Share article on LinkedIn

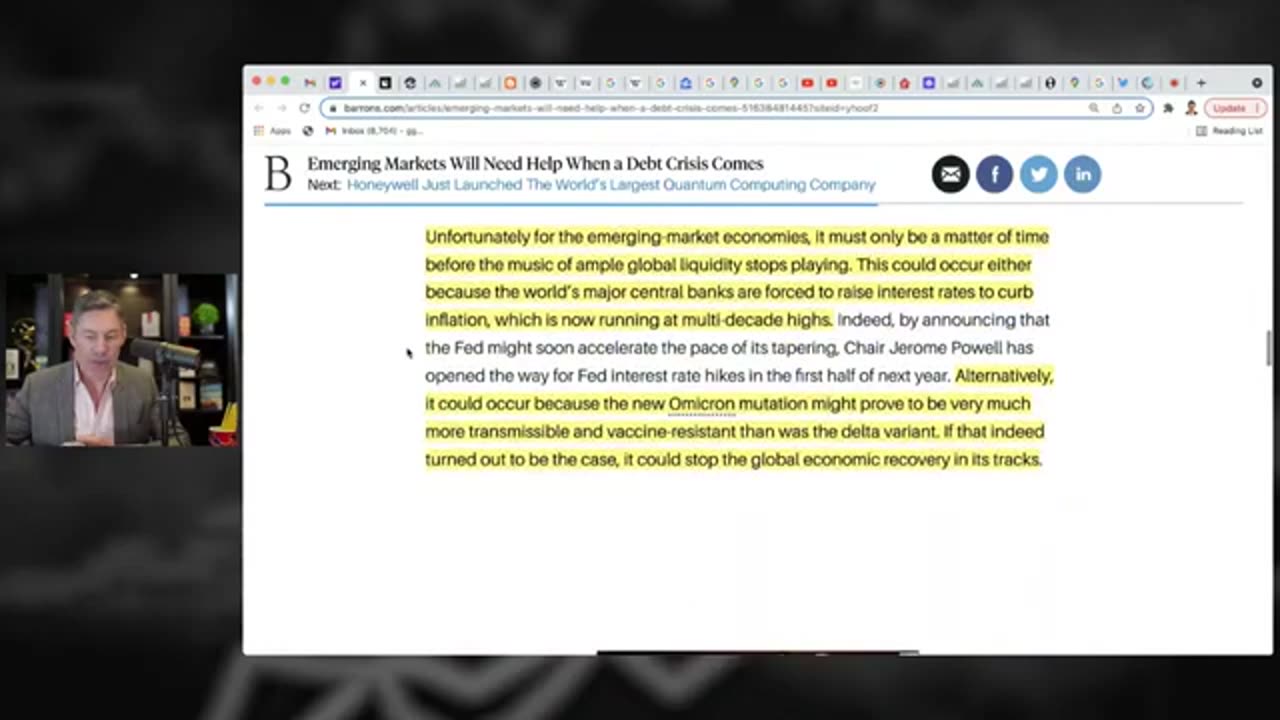[1082, 174]
